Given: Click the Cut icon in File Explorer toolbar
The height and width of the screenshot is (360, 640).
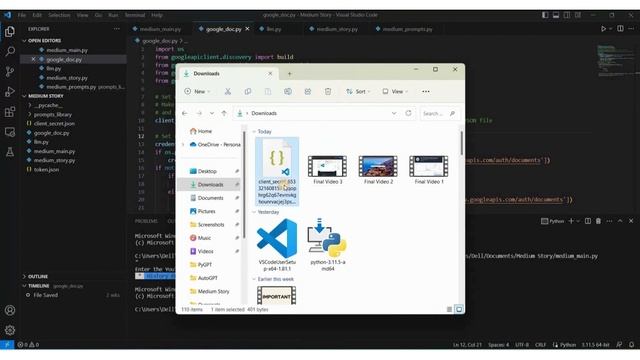Looking at the screenshot, I should [x=228, y=91].
